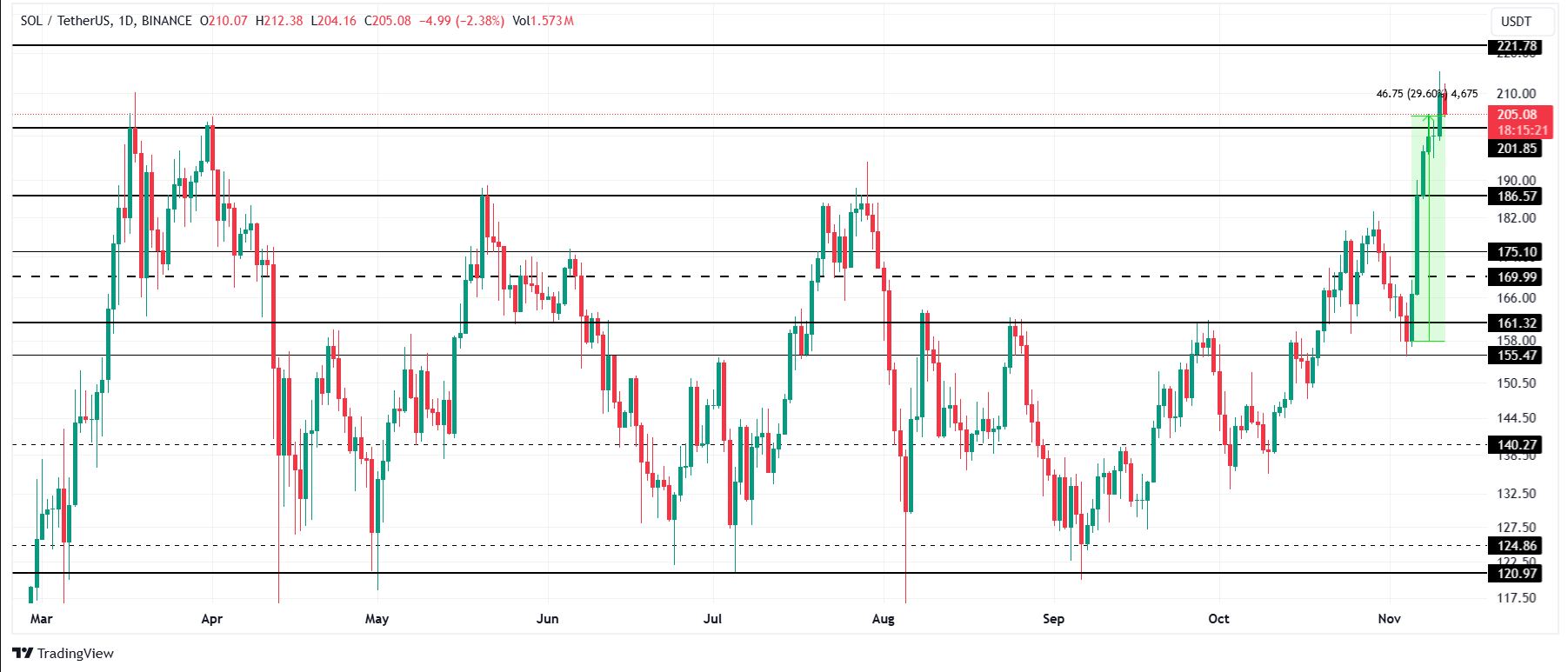Click the 117.50 price axis tick

pos(1516,598)
